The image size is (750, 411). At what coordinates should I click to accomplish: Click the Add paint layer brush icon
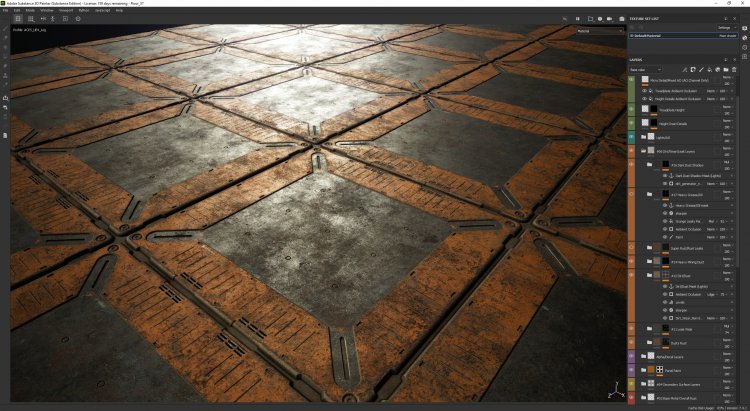(x=702, y=70)
